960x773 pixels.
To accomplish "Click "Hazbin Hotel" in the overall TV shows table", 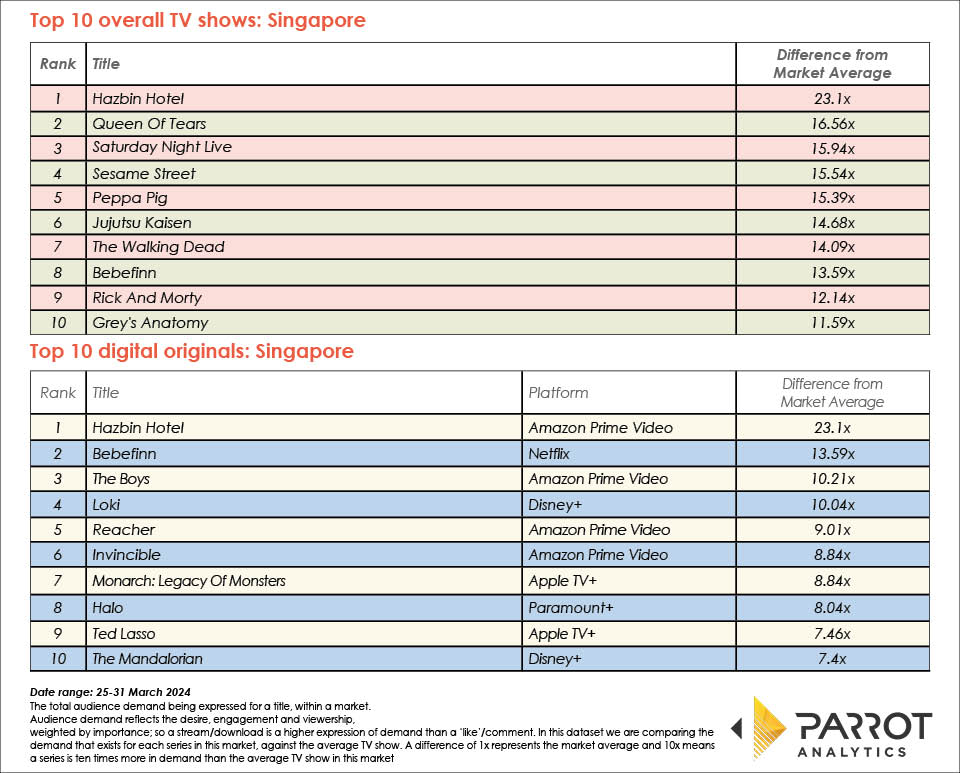I will coord(138,99).
